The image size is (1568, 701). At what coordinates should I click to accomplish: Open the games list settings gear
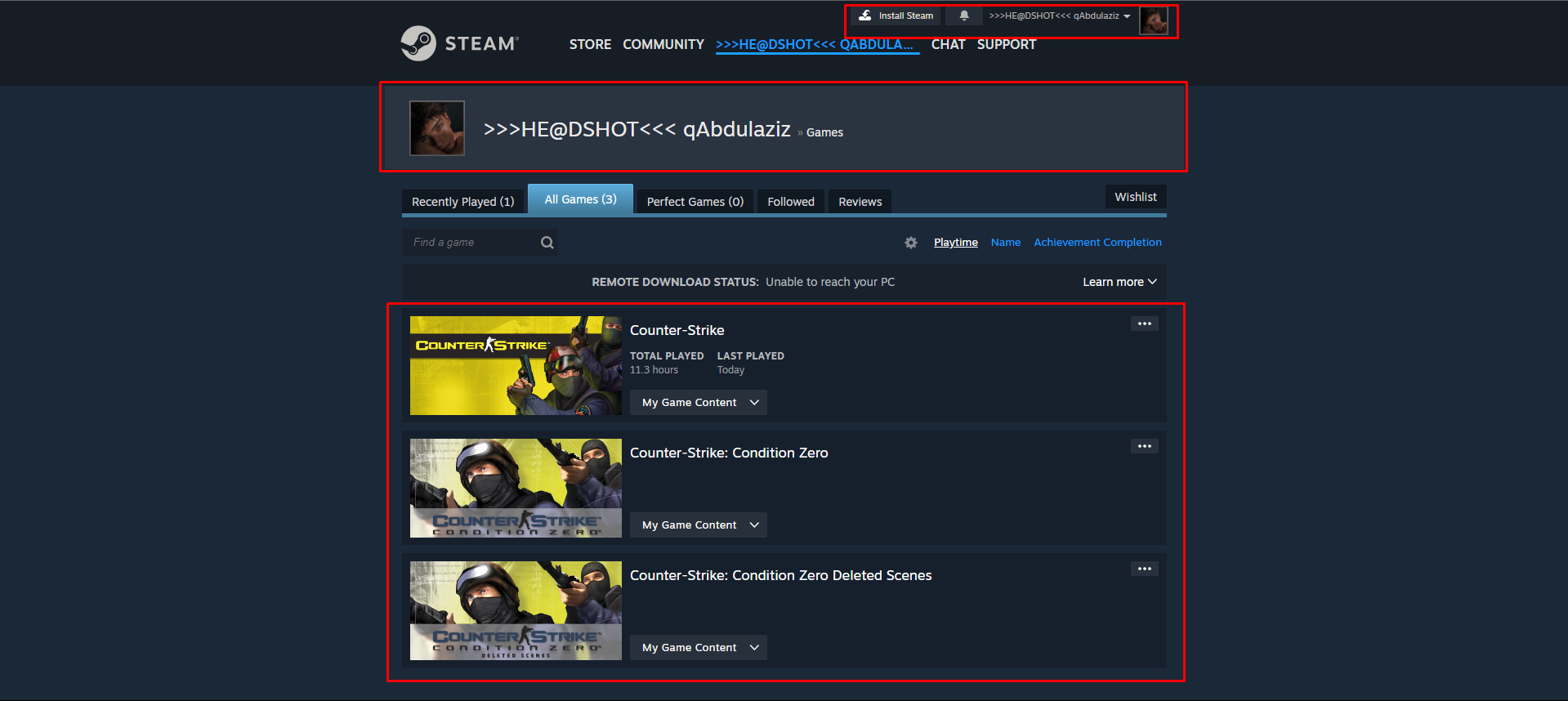[911, 243]
